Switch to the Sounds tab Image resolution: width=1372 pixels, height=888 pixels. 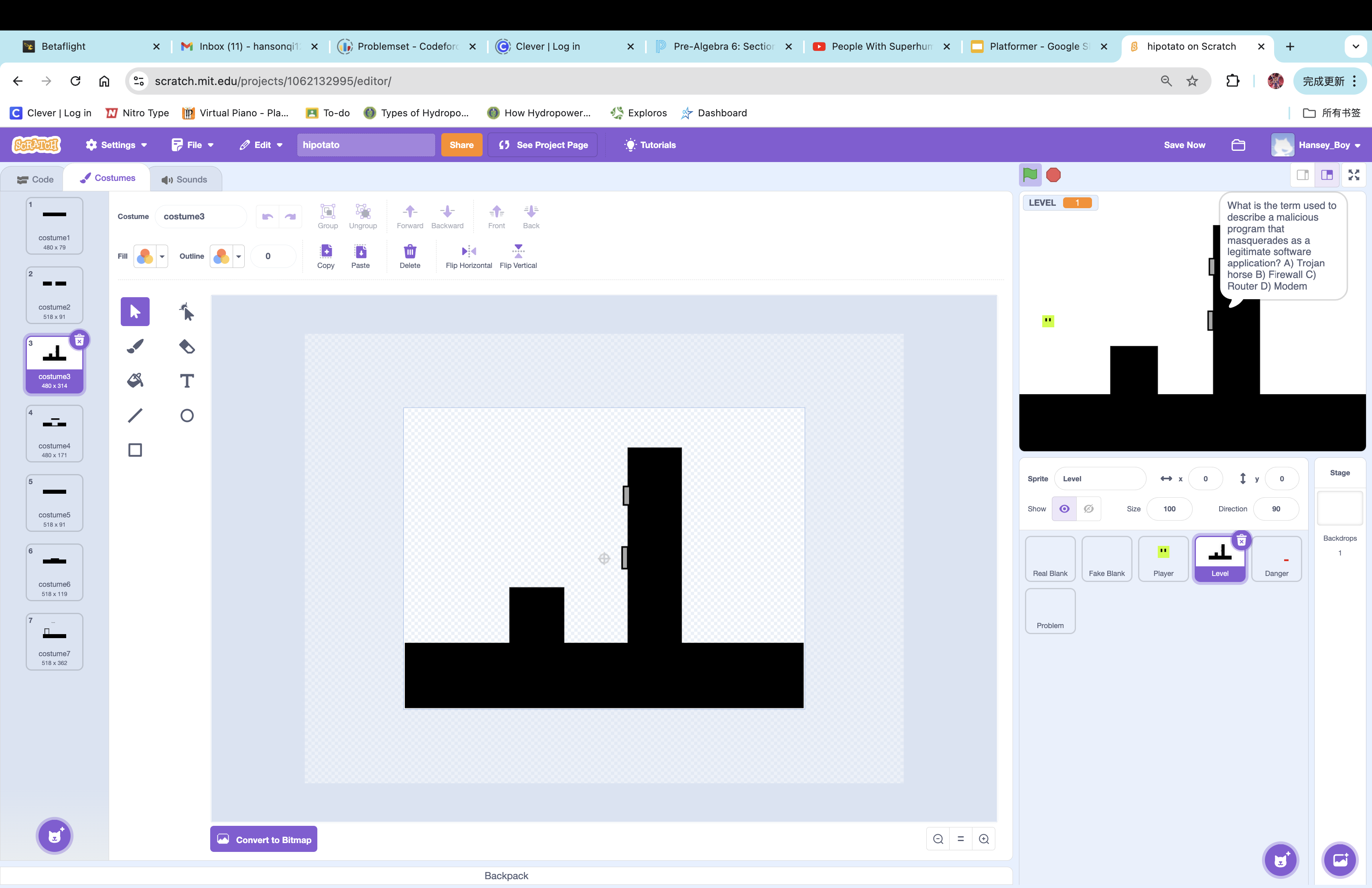pos(185,180)
